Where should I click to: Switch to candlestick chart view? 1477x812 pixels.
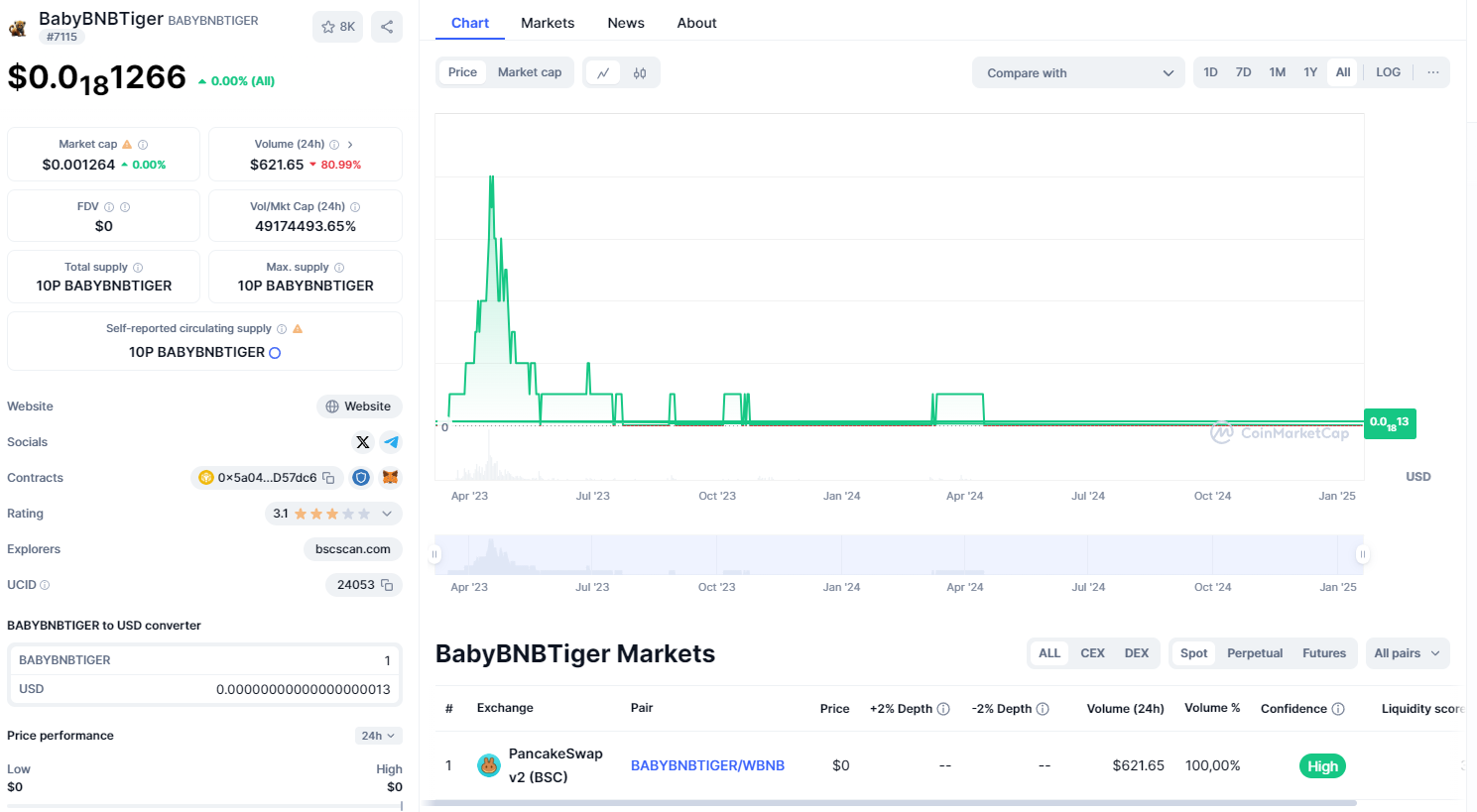(640, 72)
